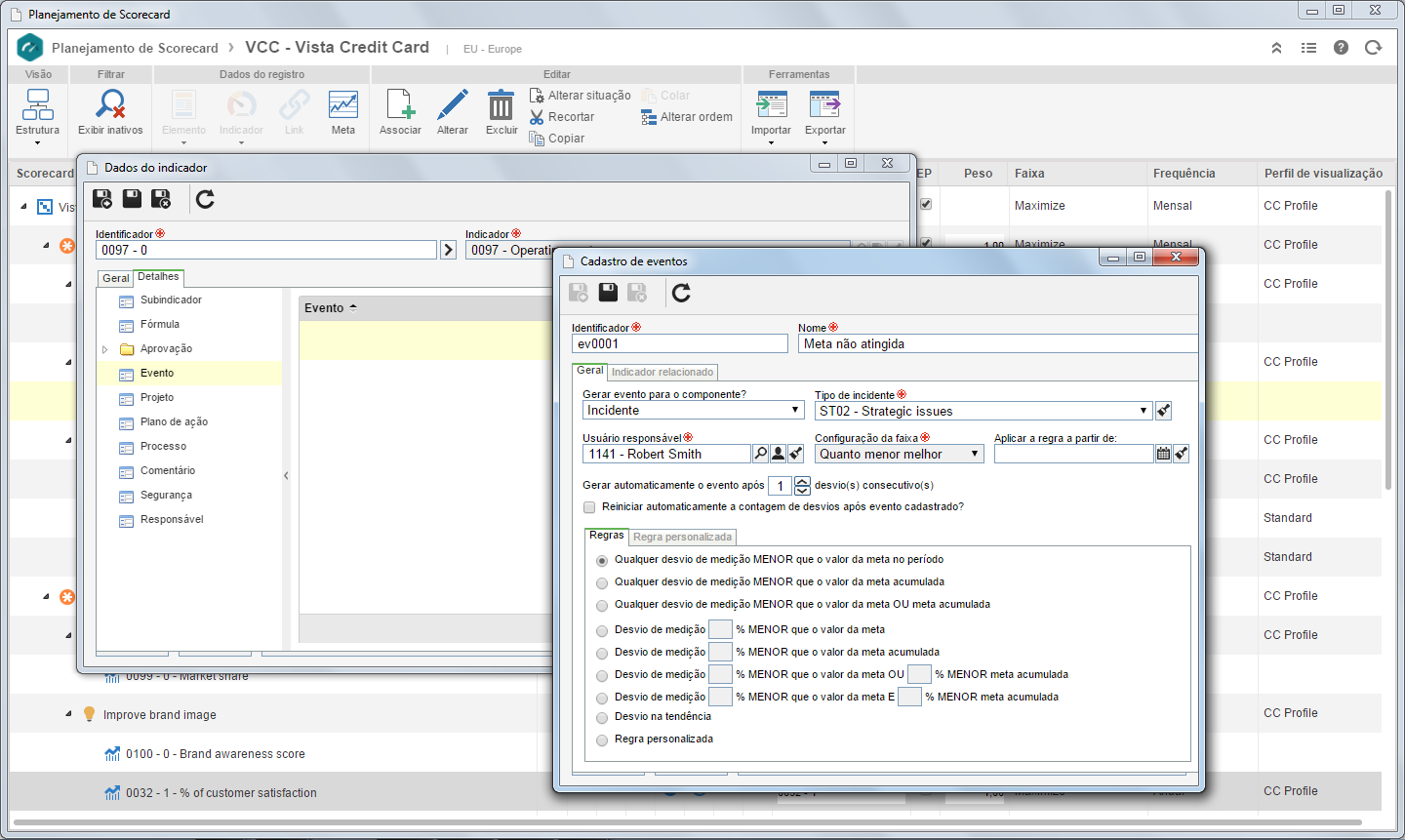Enable Reiniciar automaticamente a contagem checkbox
This screenshot has height=840, width=1405.
[x=589, y=507]
